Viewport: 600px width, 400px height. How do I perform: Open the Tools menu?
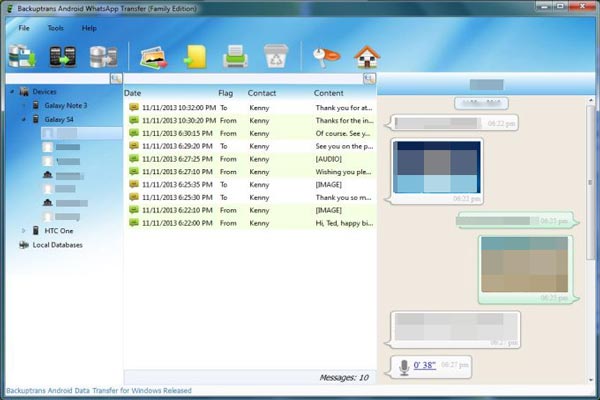(x=55, y=28)
